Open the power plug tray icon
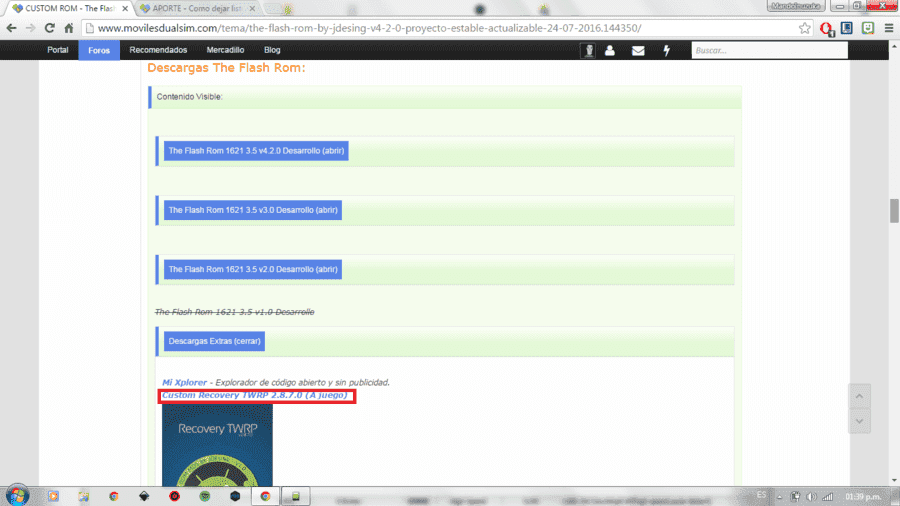Image resolution: width=900 pixels, height=506 pixels. (796, 497)
